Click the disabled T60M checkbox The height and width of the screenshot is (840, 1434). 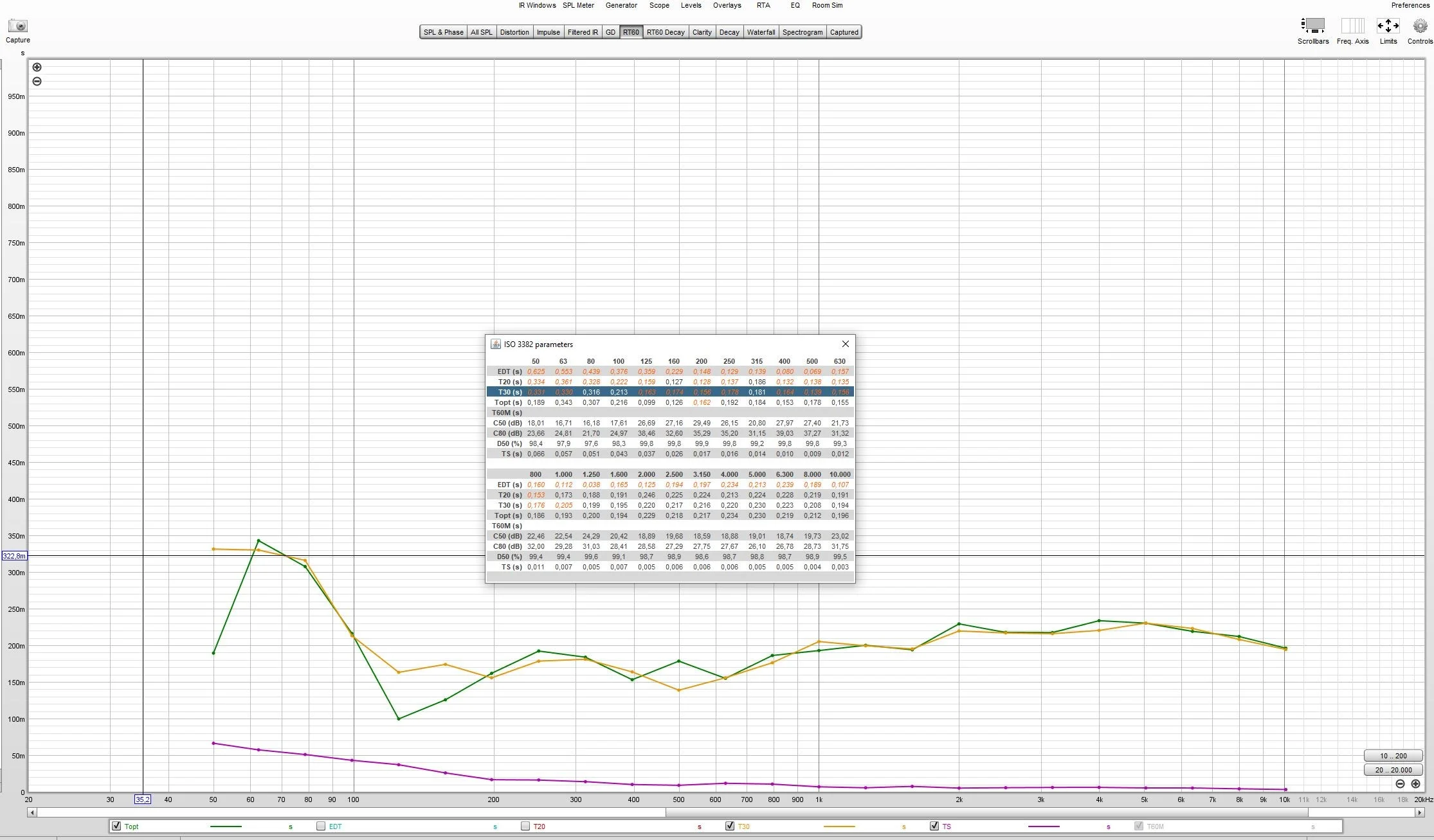coord(1139,826)
